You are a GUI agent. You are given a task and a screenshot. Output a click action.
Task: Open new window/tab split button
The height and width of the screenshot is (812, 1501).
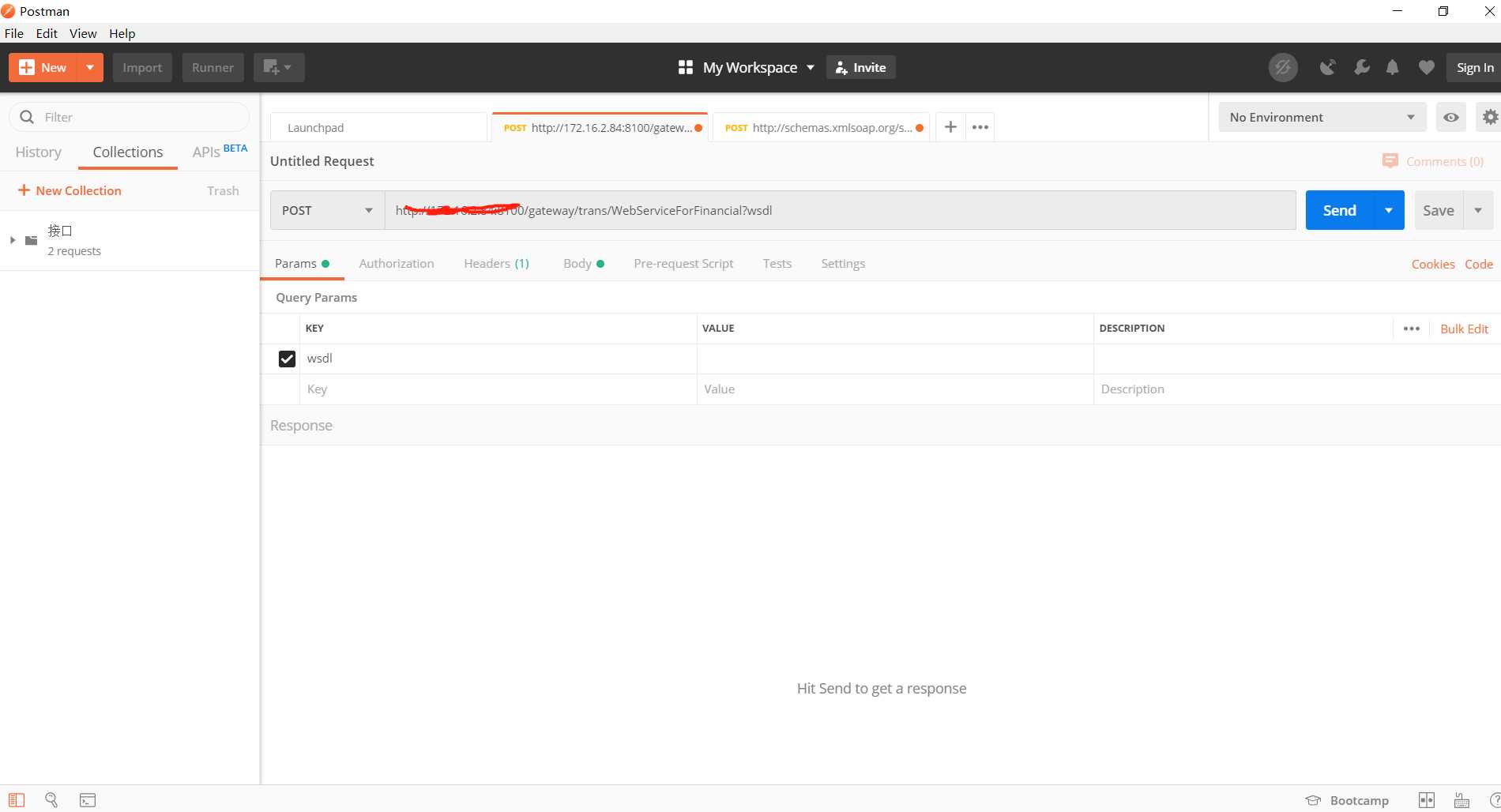(x=278, y=68)
